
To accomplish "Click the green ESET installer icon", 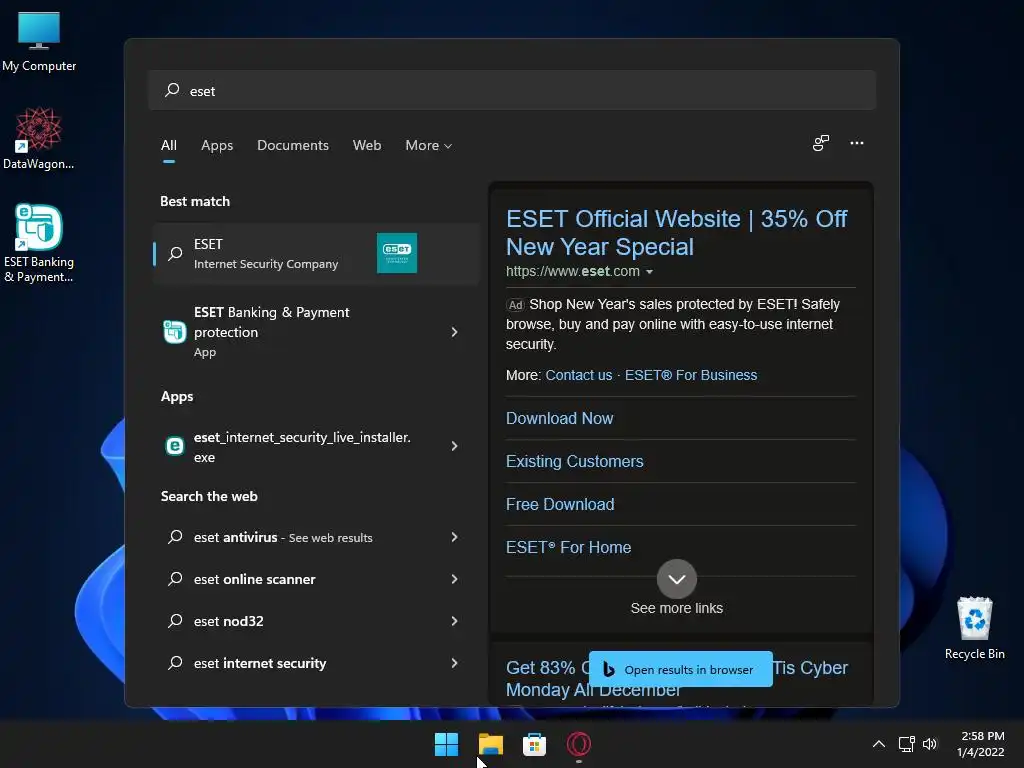I will pyautogui.click(x=174, y=446).
